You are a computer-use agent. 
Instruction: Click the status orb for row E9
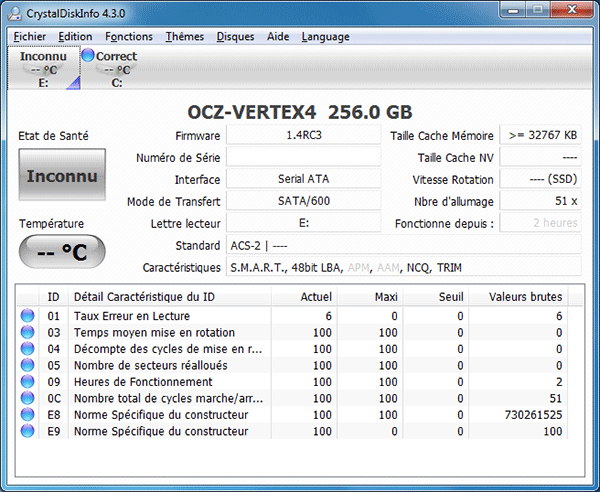[27, 431]
